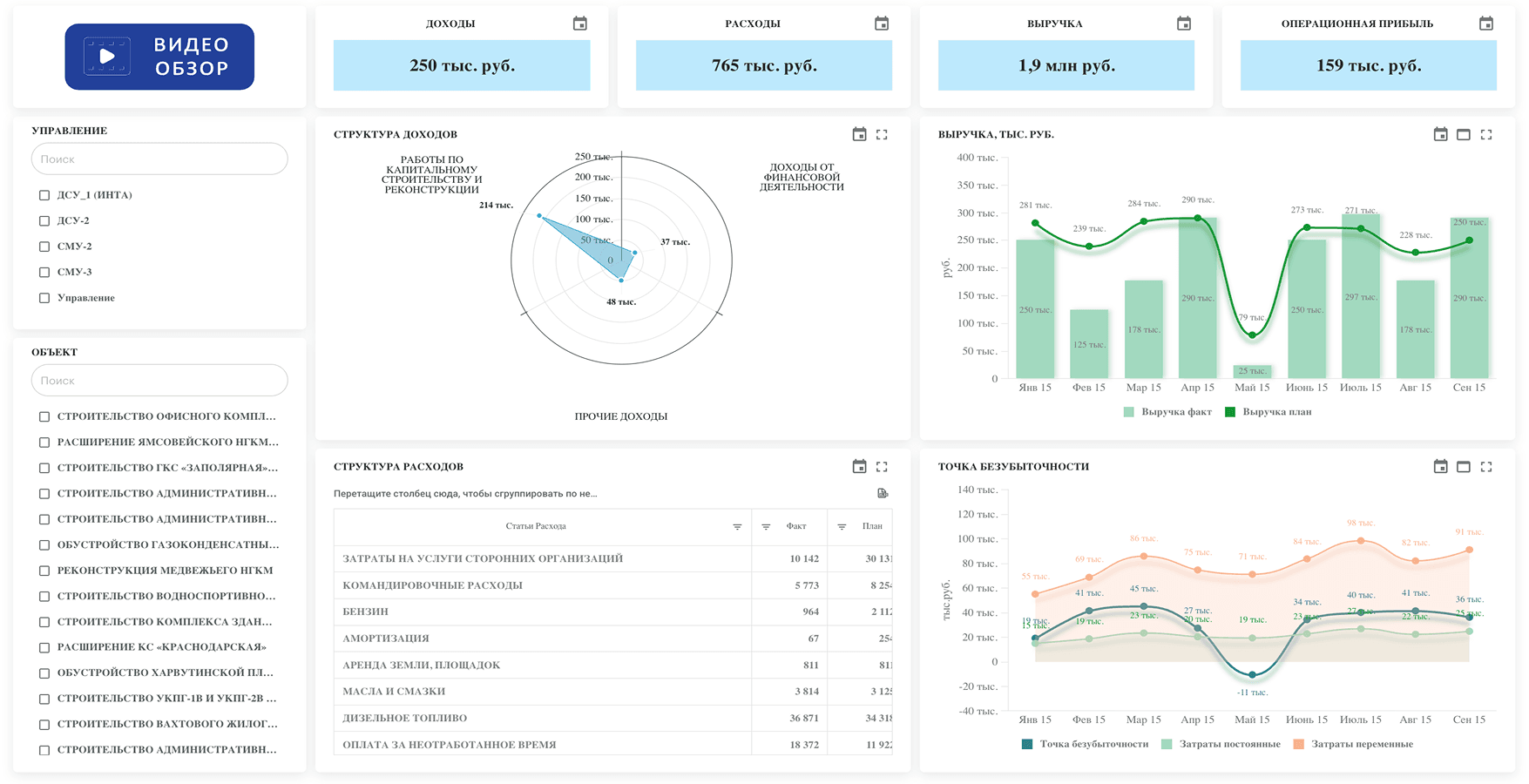Select the КОМАНДИРОВОЧНЫЕ РАСХОДЫ row
This screenshot has width=1529, height=784.
(612, 585)
